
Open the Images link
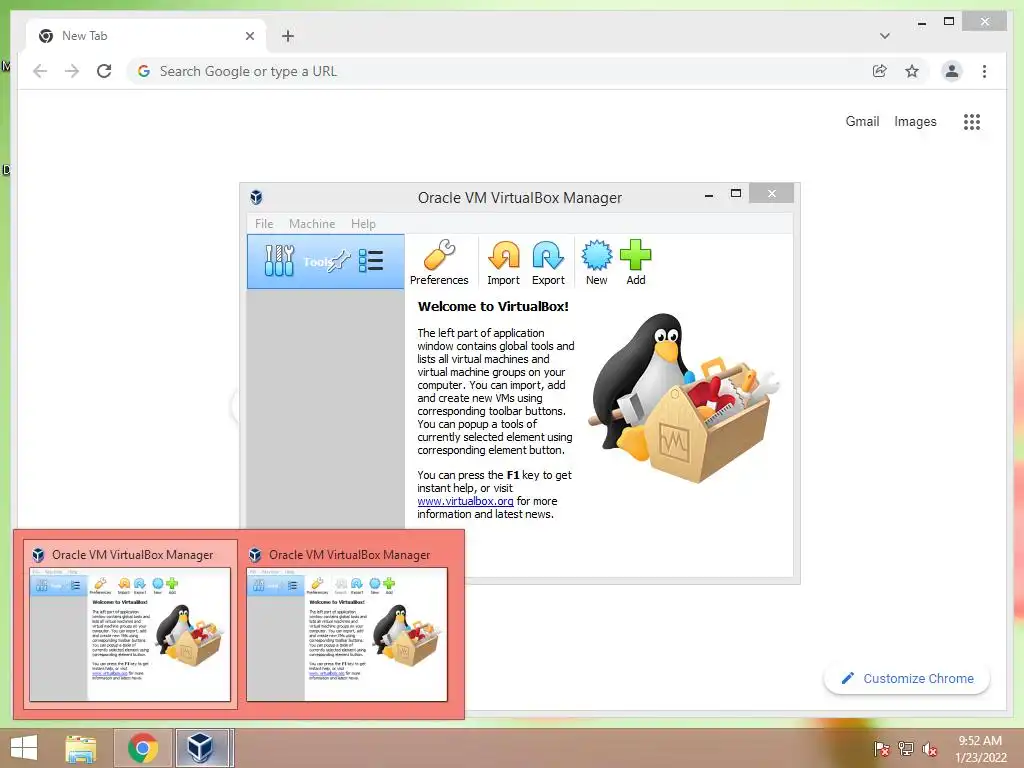915,121
